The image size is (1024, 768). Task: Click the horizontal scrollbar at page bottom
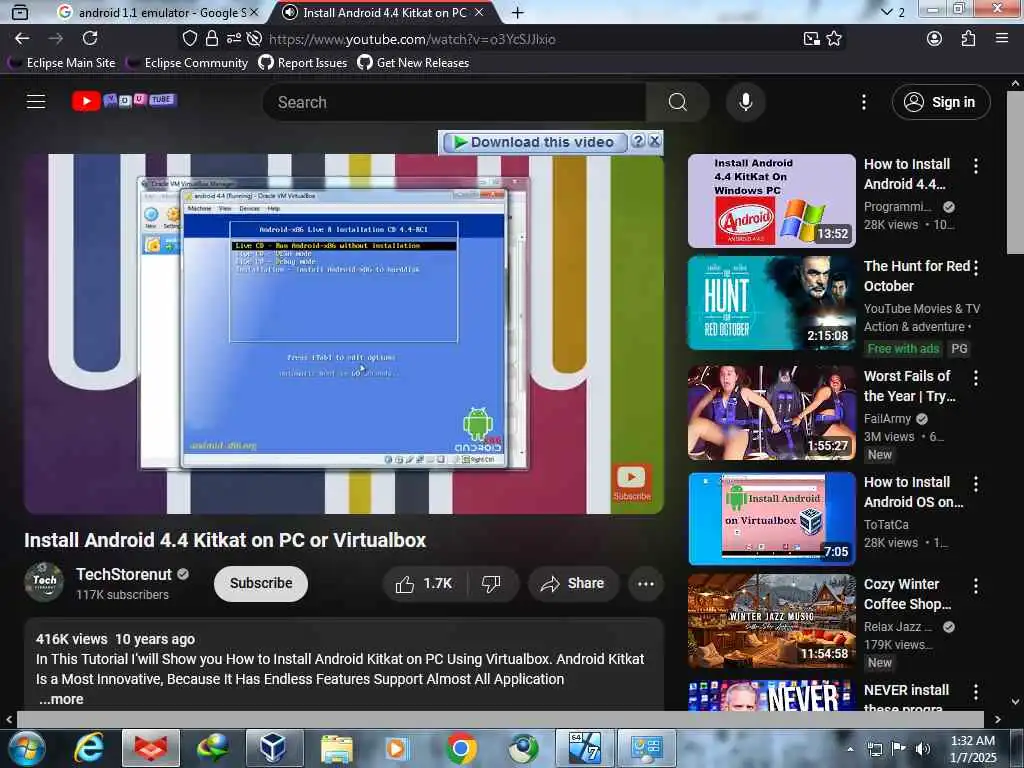click(x=500, y=719)
